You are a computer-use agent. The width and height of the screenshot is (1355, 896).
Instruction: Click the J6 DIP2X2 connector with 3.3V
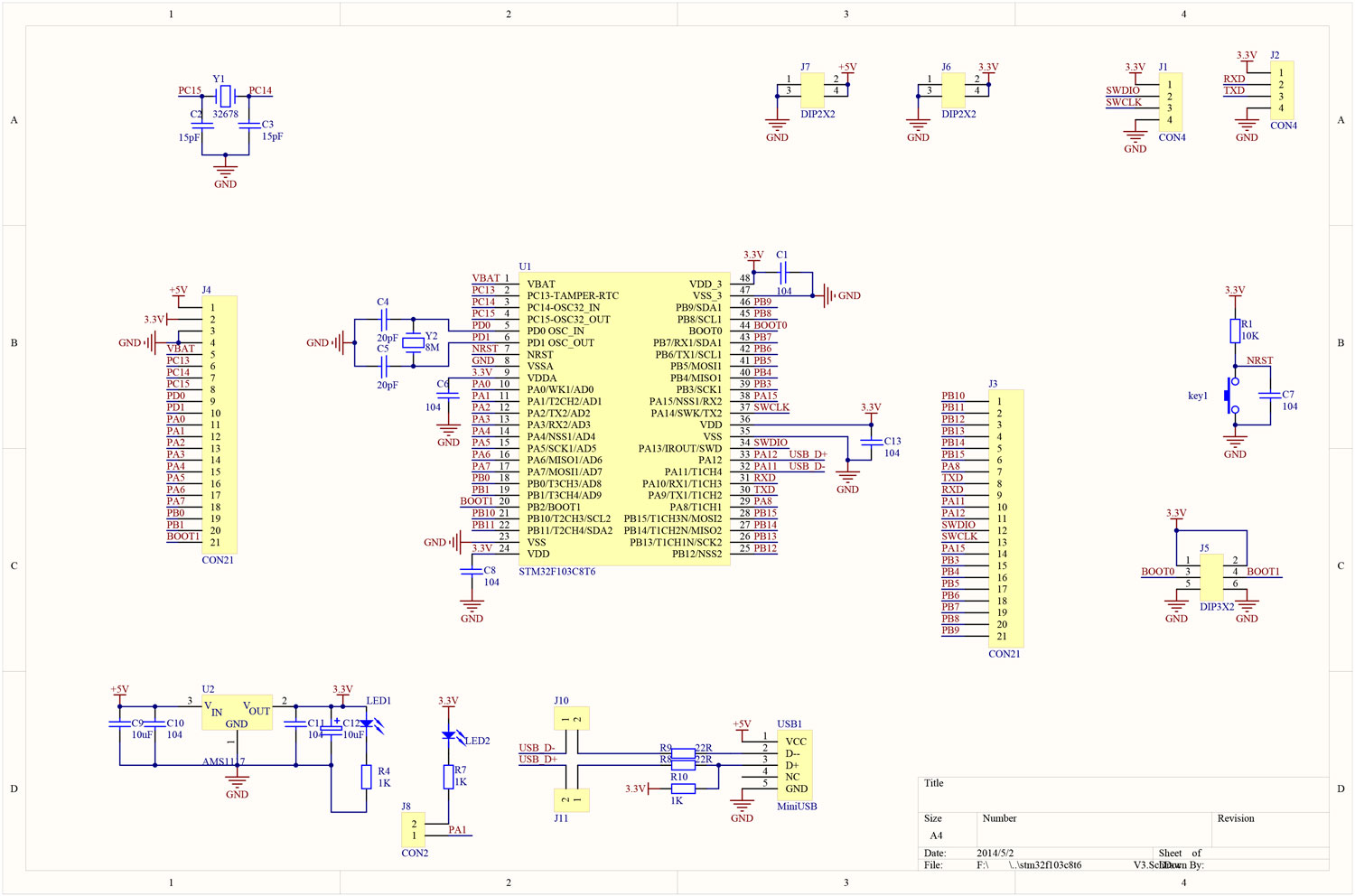953,90
